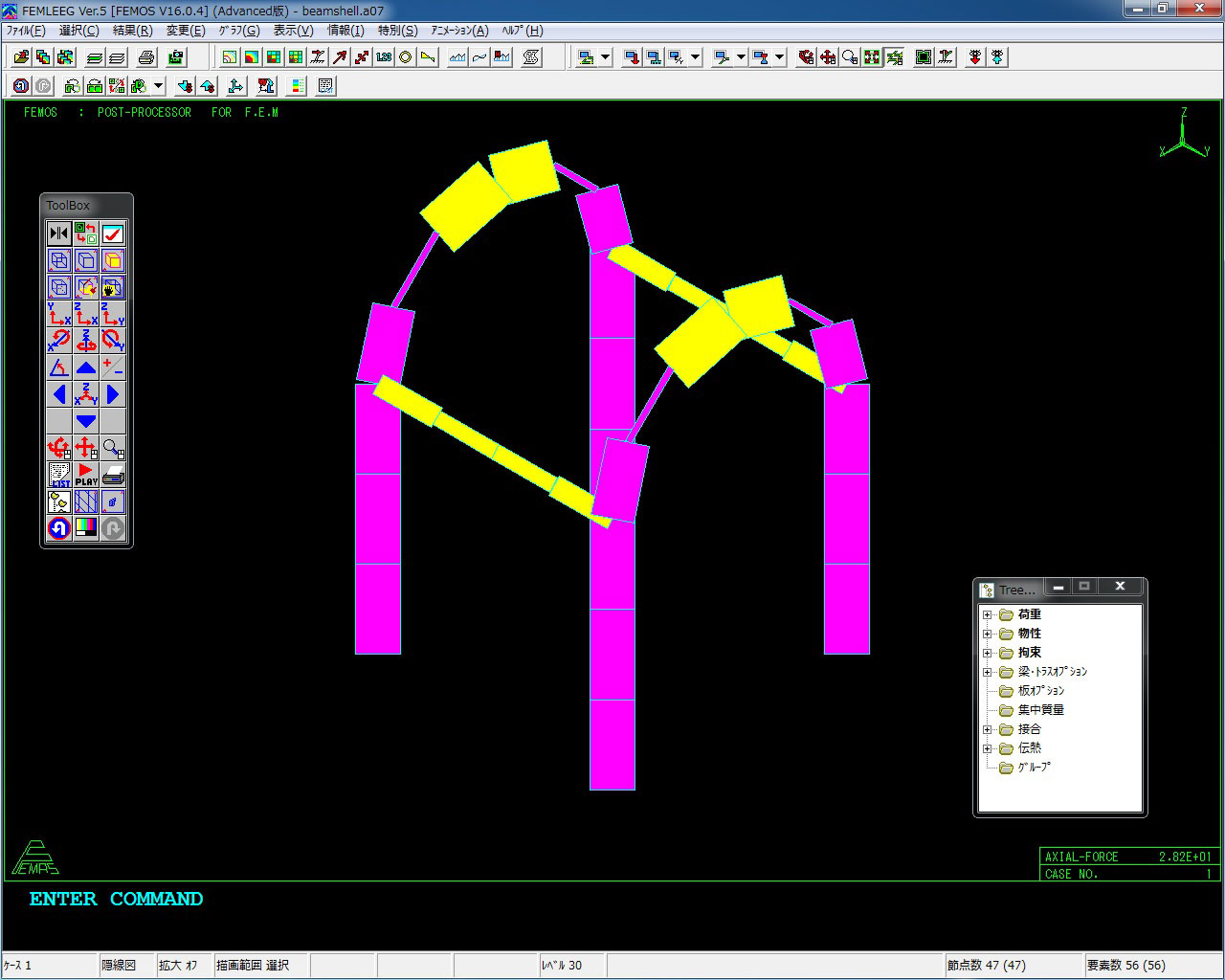1225x980 pixels.
Task: Open the ｱﾆﾒｰｼｮﾝ(A) menu
Action: (459, 31)
